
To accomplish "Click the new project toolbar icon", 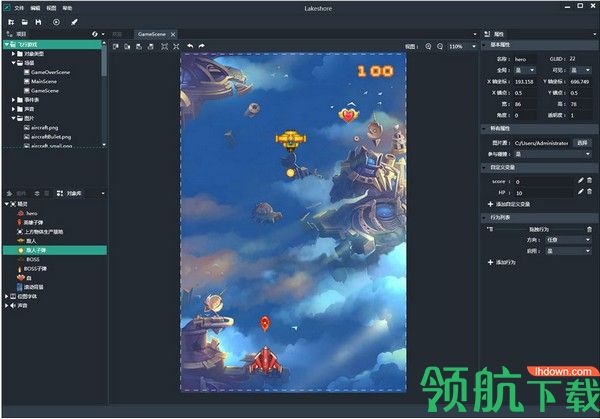I will (11, 22).
